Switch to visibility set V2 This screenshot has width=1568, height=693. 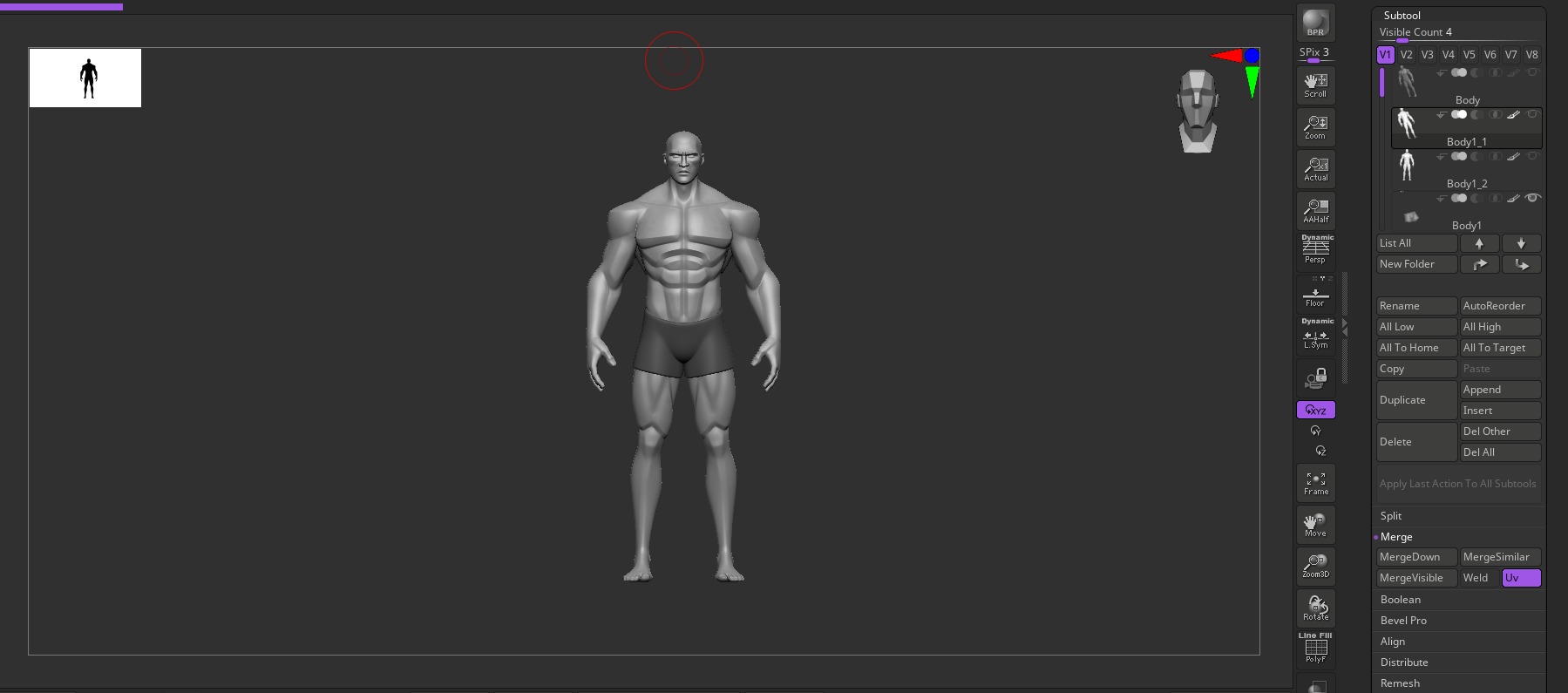[x=1407, y=55]
